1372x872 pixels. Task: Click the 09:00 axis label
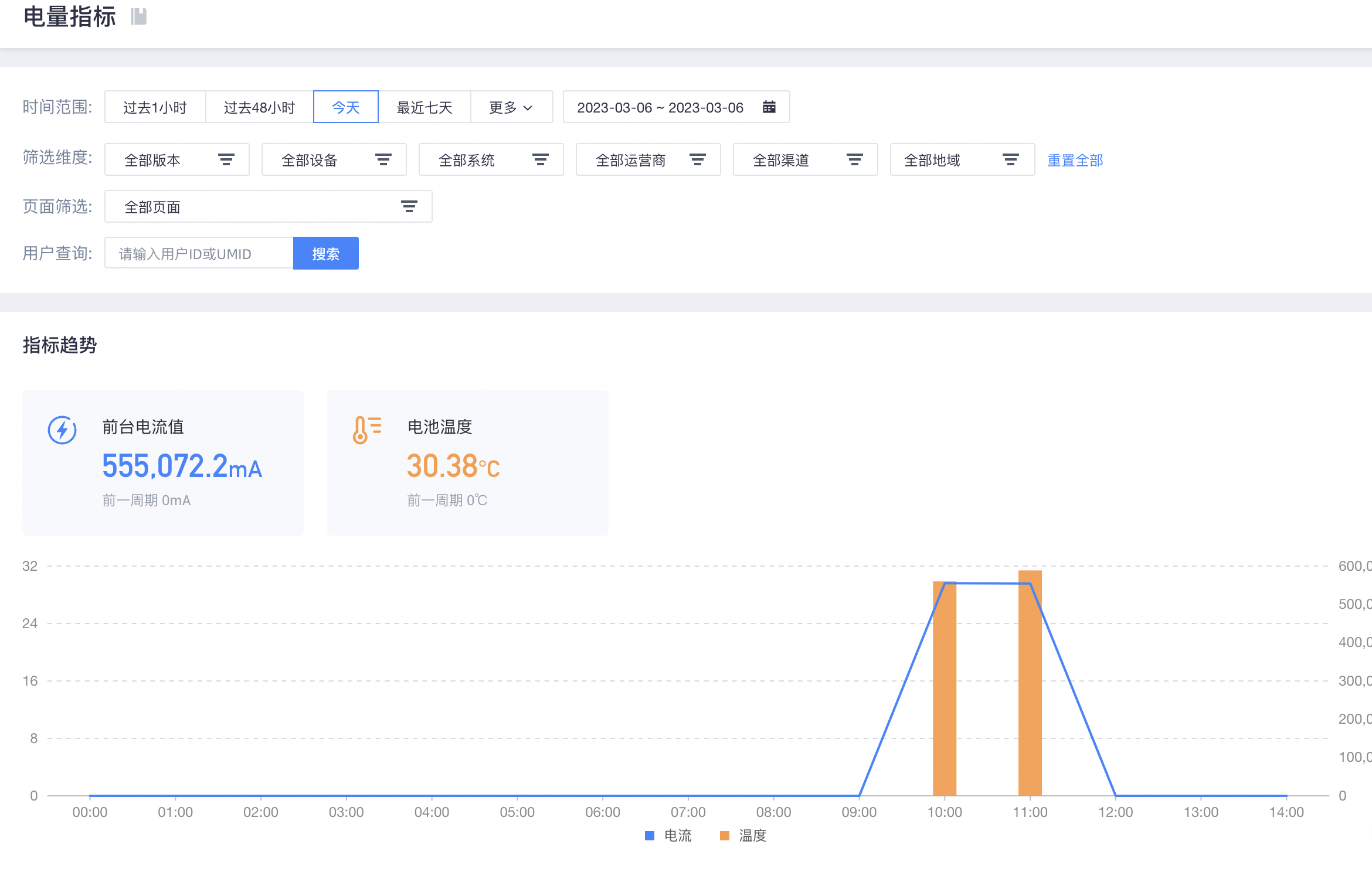point(859,812)
